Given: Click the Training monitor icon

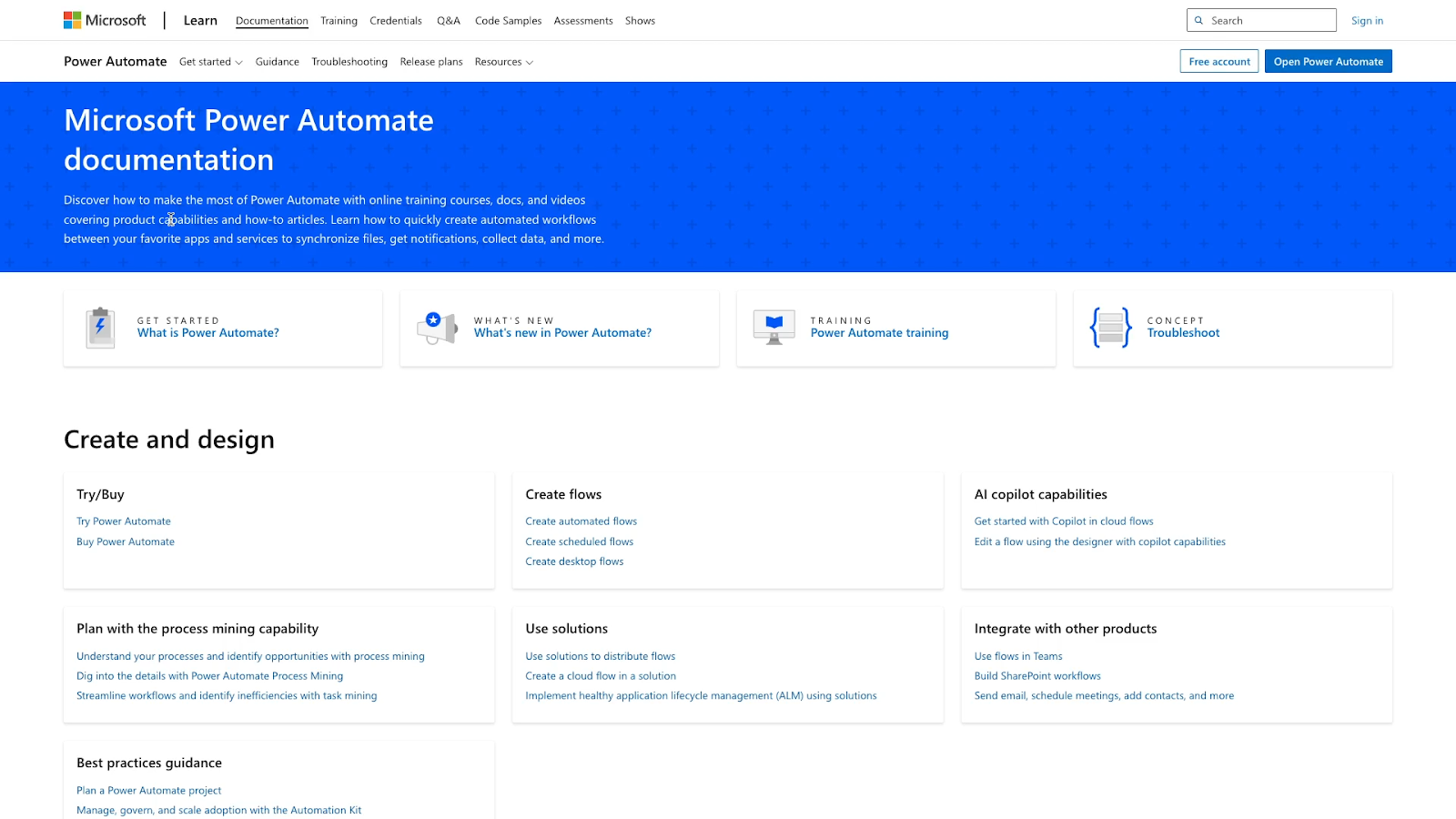Looking at the screenshot, I should coord(774,328).
